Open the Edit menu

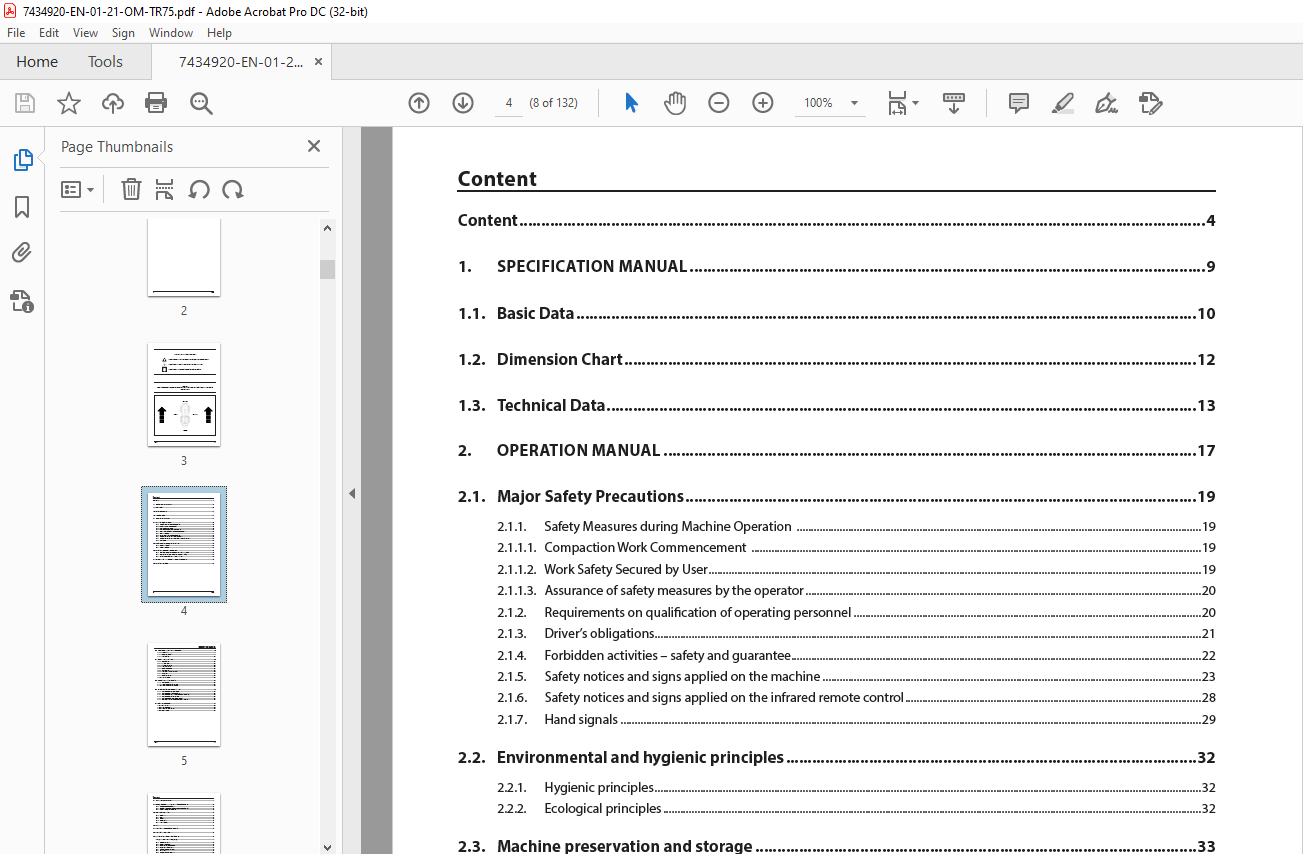(49, 33)
